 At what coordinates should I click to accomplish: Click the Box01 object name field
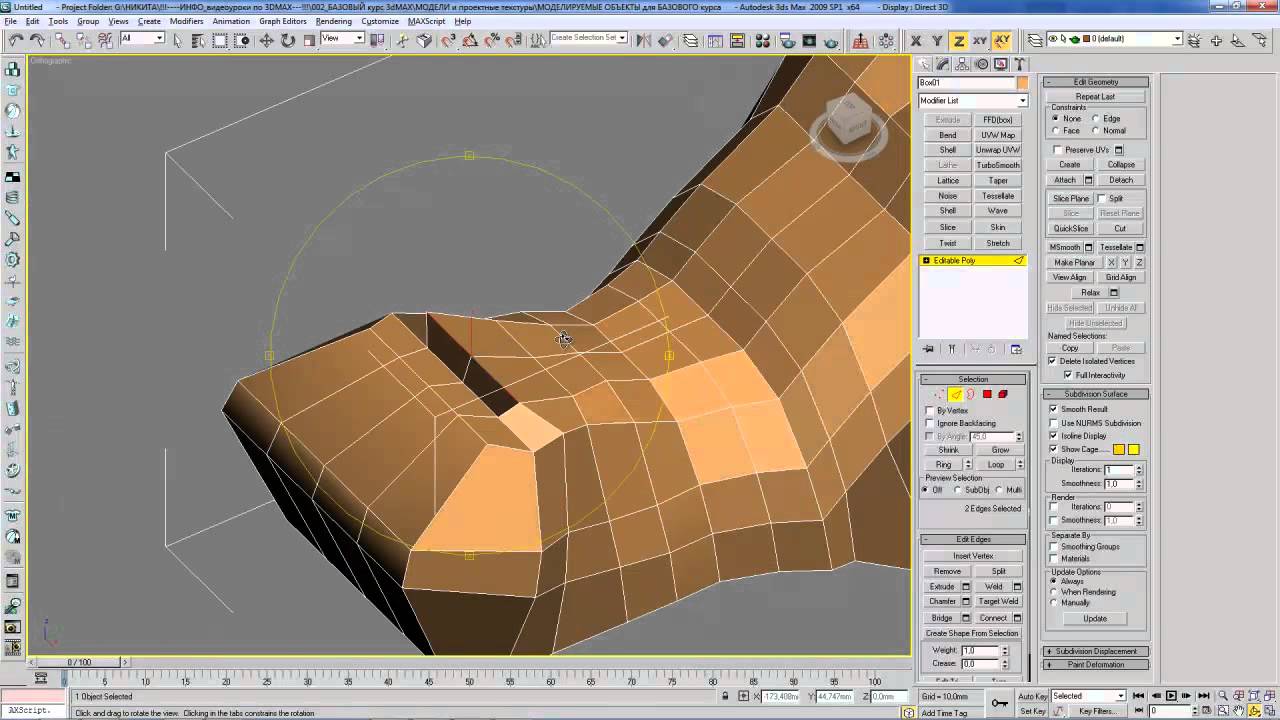tap(966, 83)
